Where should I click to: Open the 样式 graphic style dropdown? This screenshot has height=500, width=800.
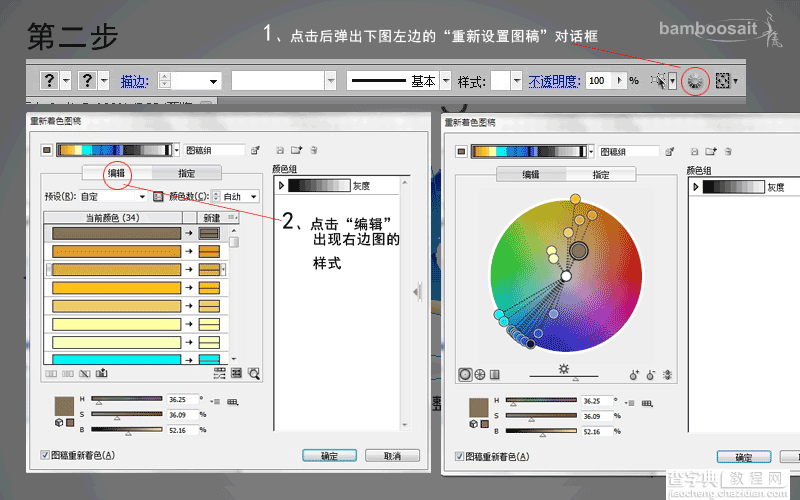(x=517, y=81)
